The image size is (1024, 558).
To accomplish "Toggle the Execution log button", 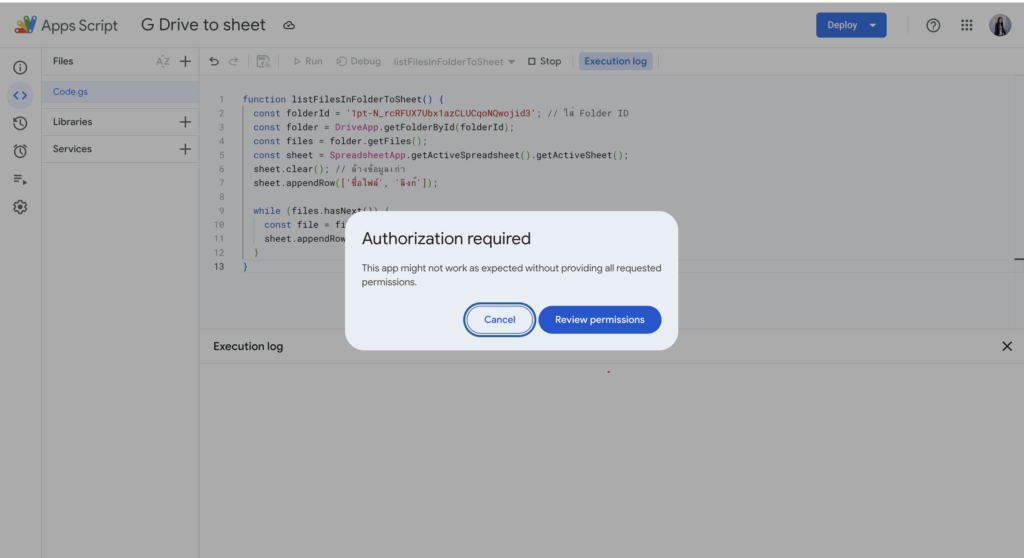I will coord(615,61).
